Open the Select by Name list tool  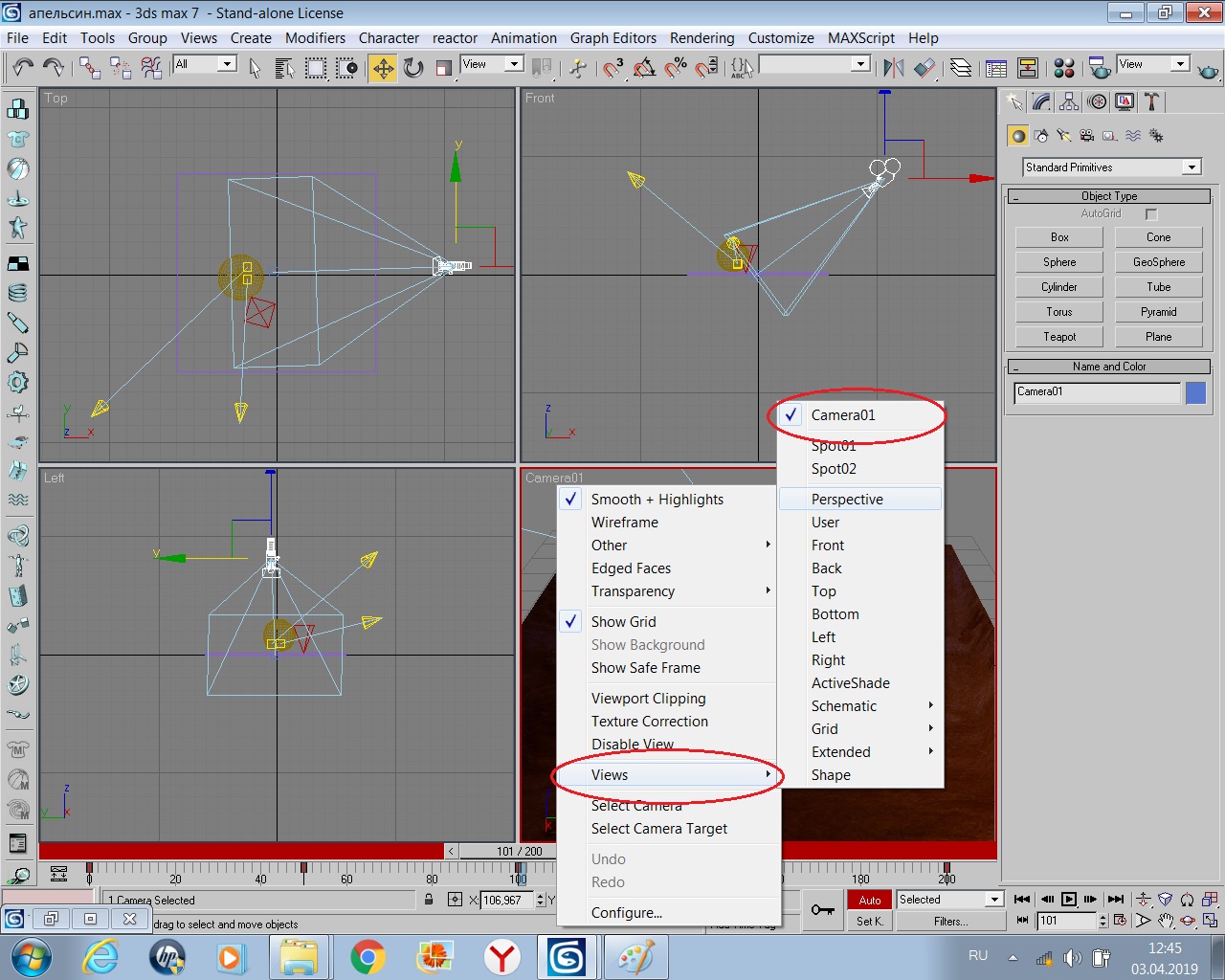(284, 67)
